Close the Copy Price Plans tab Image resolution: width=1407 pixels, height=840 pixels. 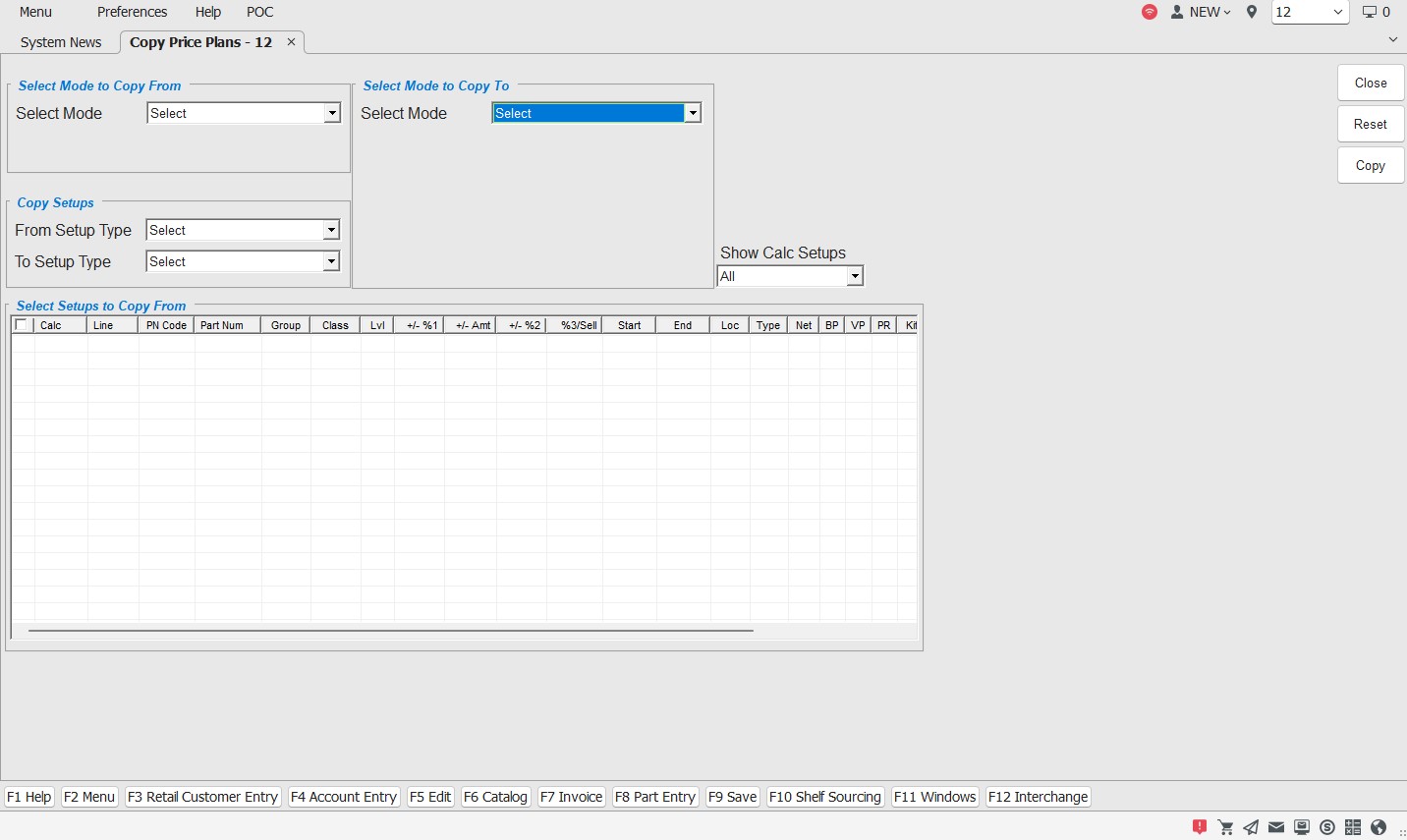(x=291, y=42)
